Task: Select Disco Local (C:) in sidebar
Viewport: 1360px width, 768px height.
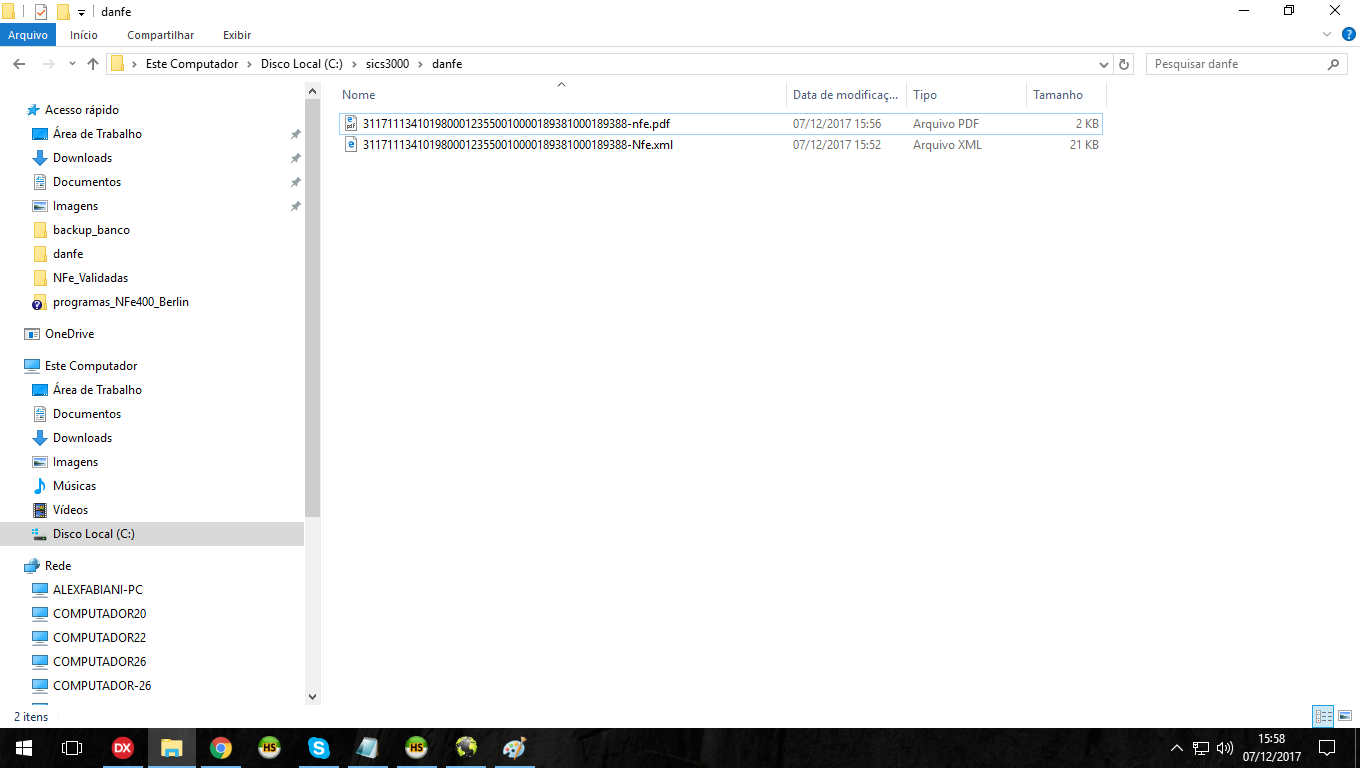Action: pos(93,534)
